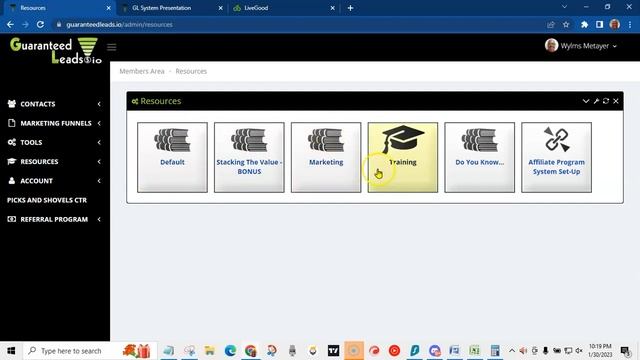Refresh the Resources panel

tap(606, 101)
